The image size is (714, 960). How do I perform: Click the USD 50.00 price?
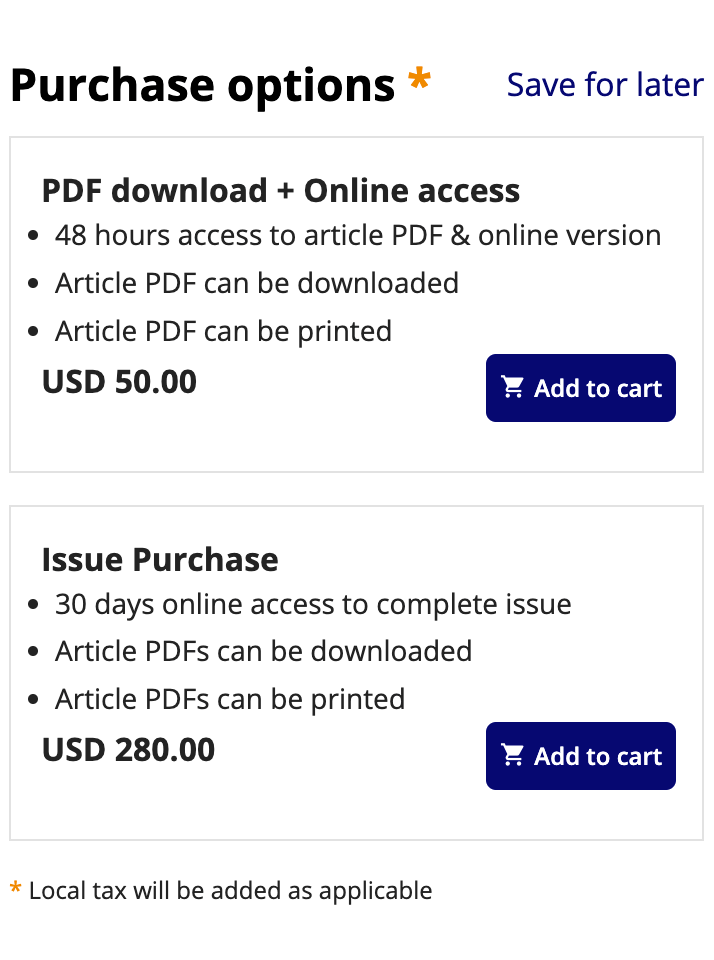119,382
